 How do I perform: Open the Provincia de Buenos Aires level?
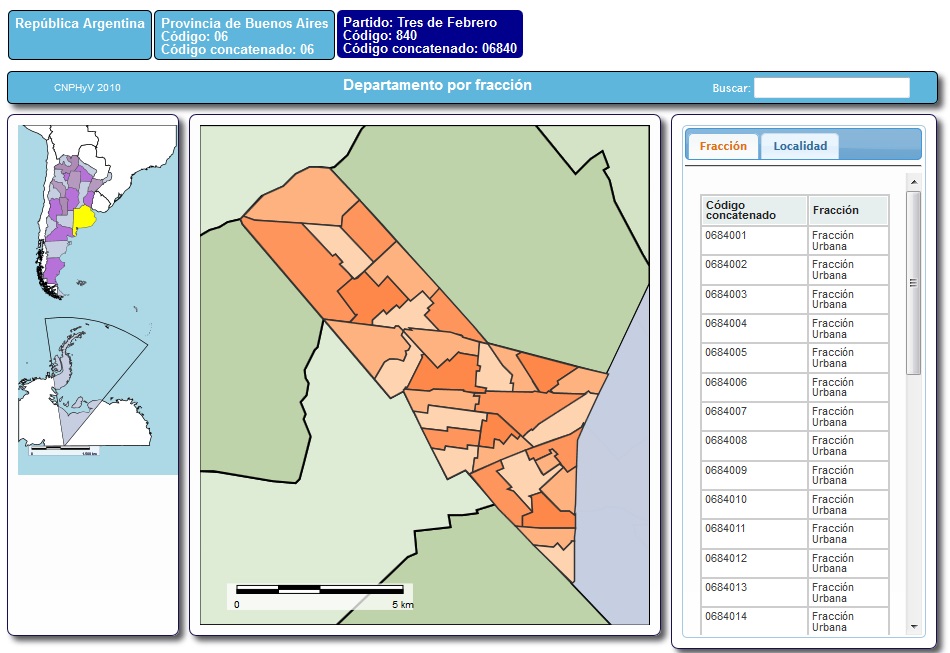point(244,35)
